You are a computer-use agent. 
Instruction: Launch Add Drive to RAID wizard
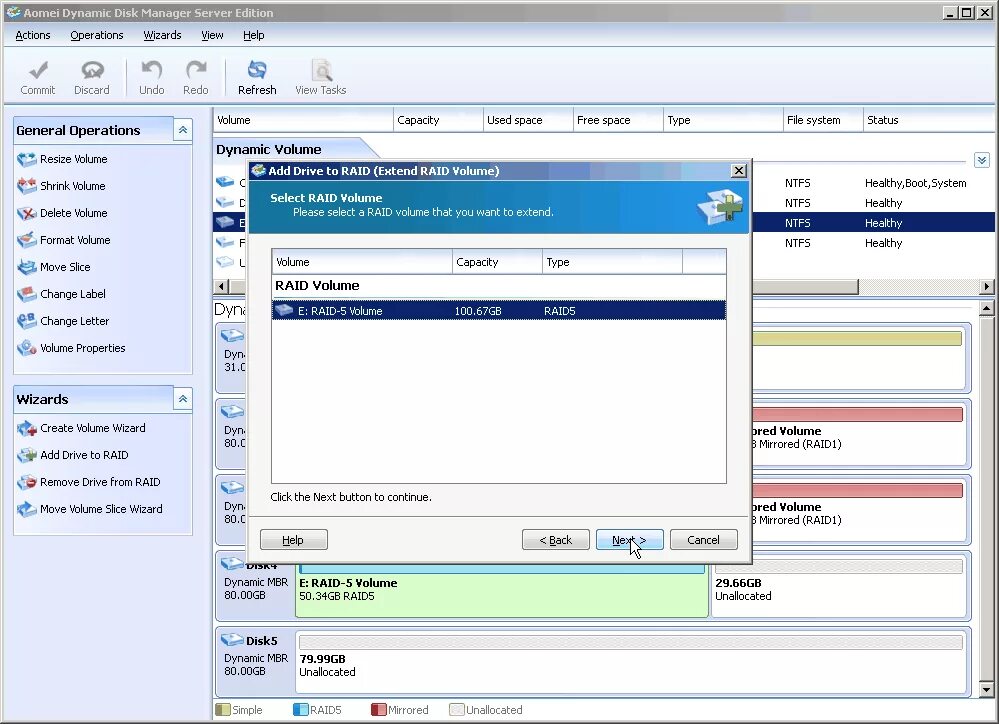click(x=73, y=455)
